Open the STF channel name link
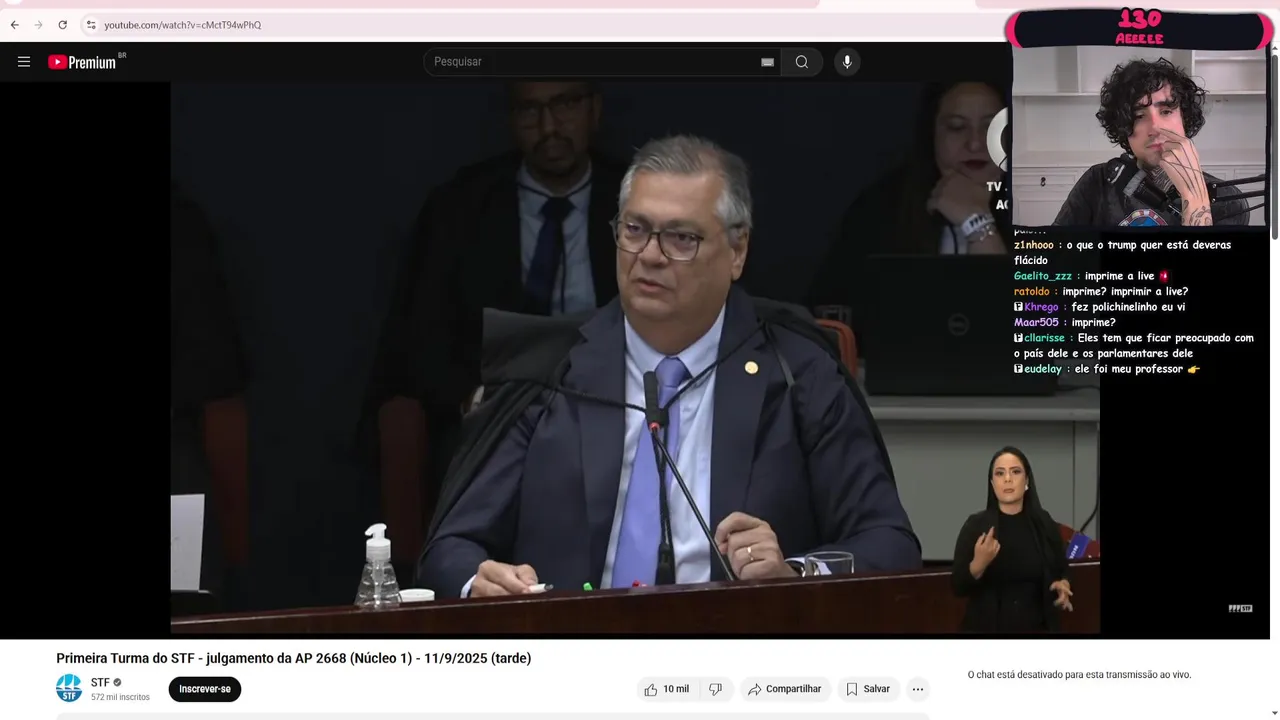Image resolution: width=1280 pixels, height=720 pixels. [100, 683]
